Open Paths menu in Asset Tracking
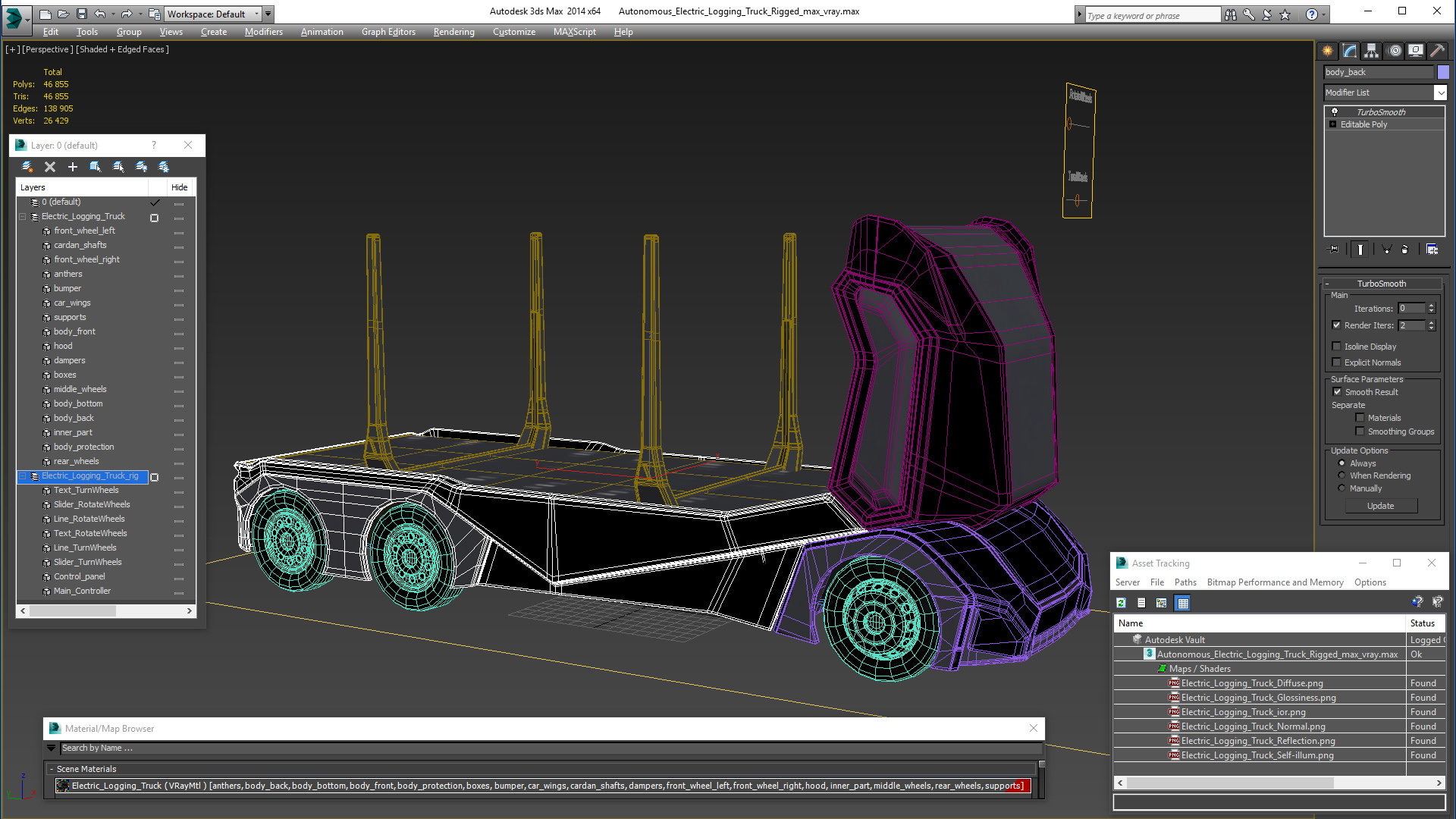1456x819 pixels. 1185,582
